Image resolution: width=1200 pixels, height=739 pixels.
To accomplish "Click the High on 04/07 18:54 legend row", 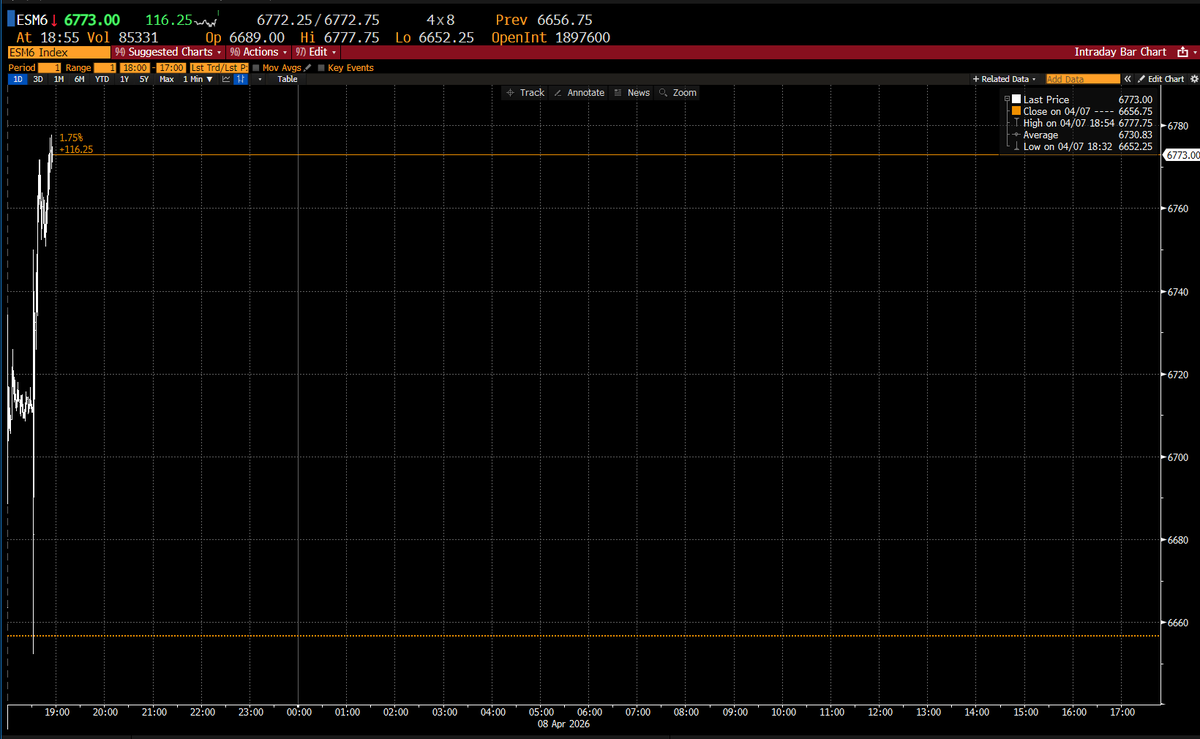I will (x=1082, y=123).
